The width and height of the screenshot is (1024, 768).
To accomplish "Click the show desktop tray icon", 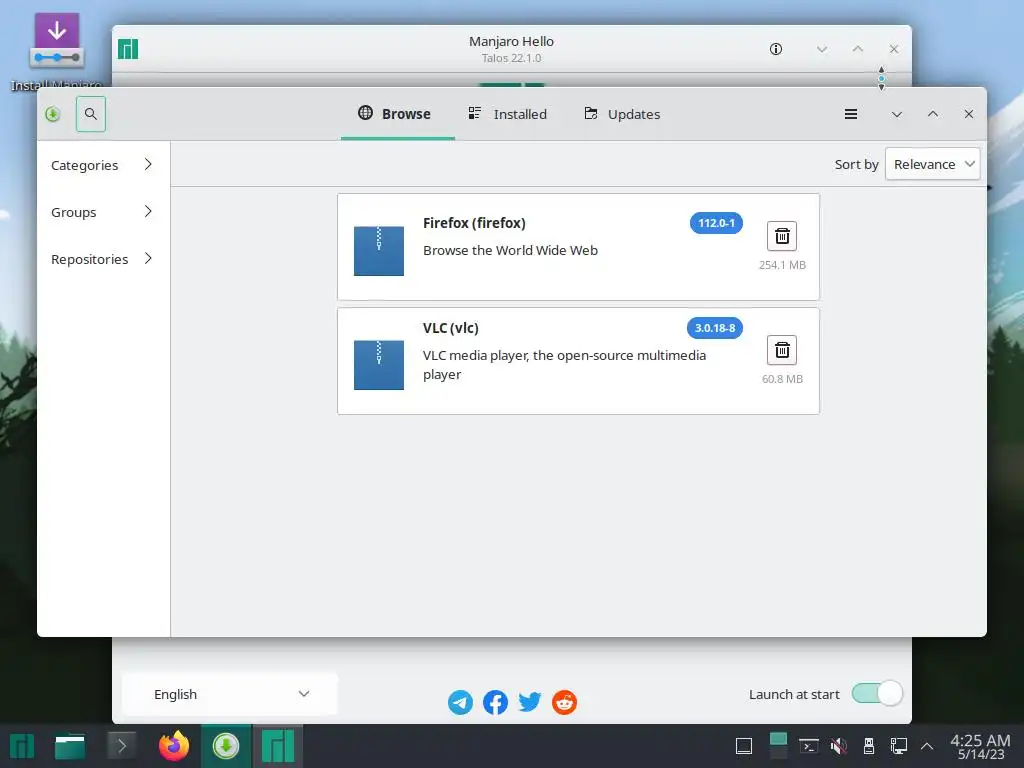I will tap(744, 746).
